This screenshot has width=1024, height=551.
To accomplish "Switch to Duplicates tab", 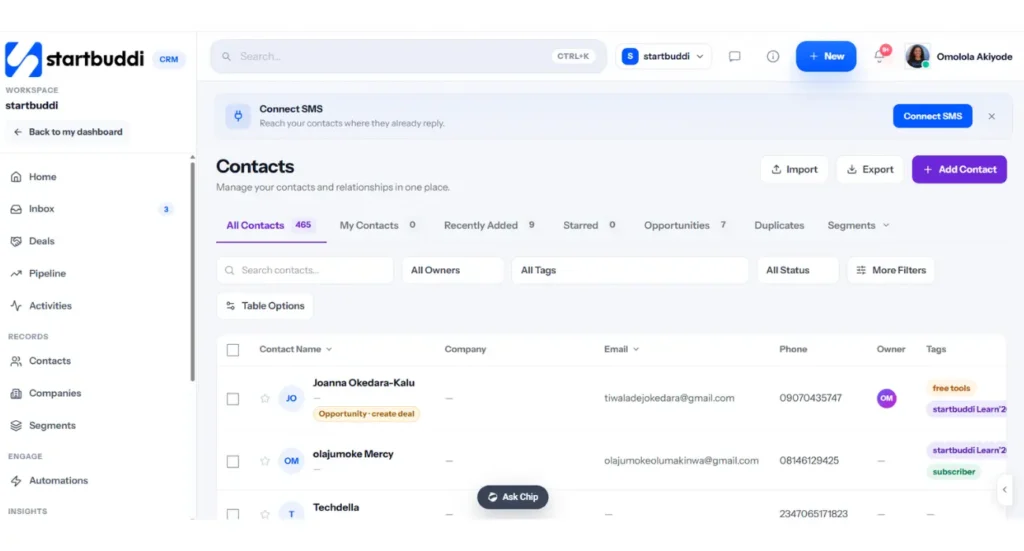I will coord(779,225).
